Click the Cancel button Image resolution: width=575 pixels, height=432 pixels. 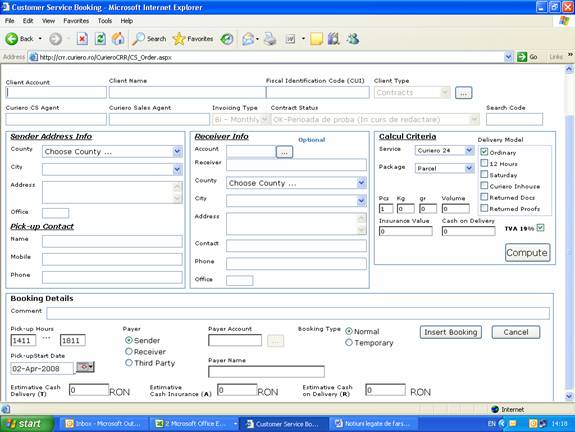click(x=516, y=332)
